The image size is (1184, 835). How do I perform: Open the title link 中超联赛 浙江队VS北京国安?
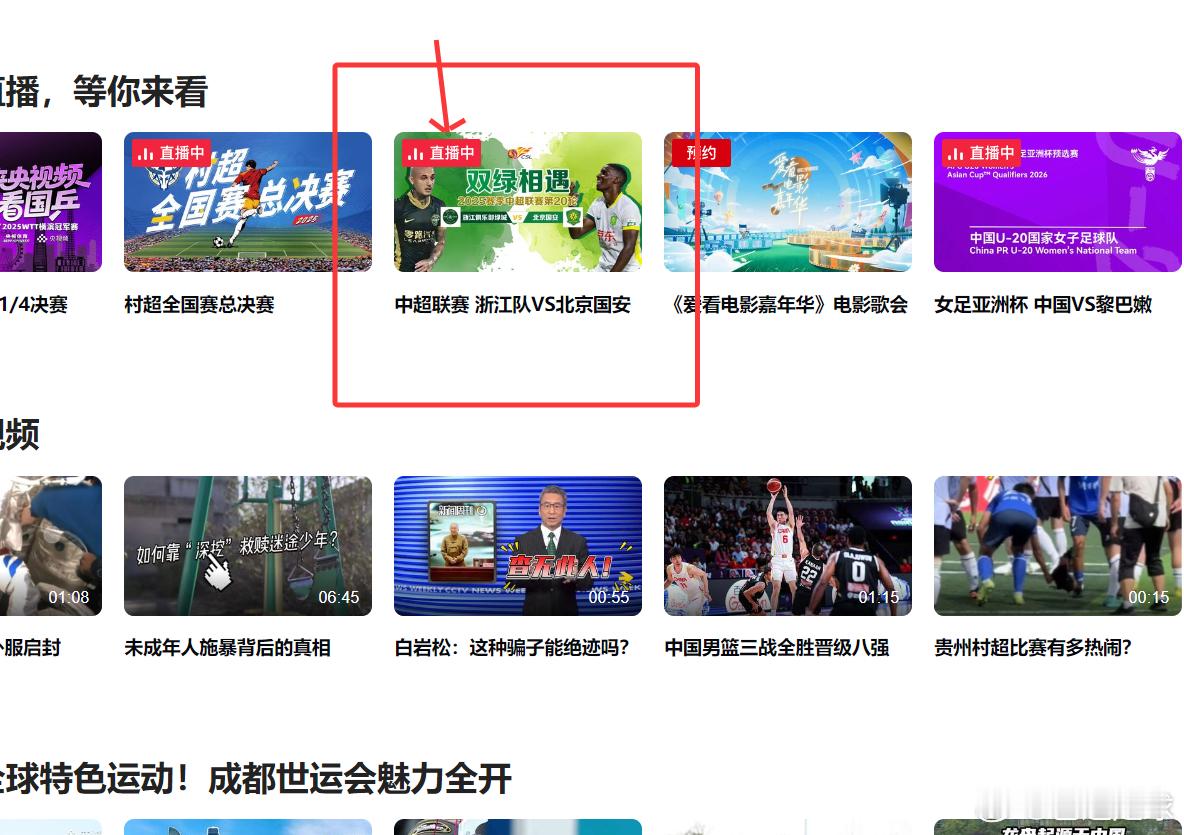tap(513, 304)
